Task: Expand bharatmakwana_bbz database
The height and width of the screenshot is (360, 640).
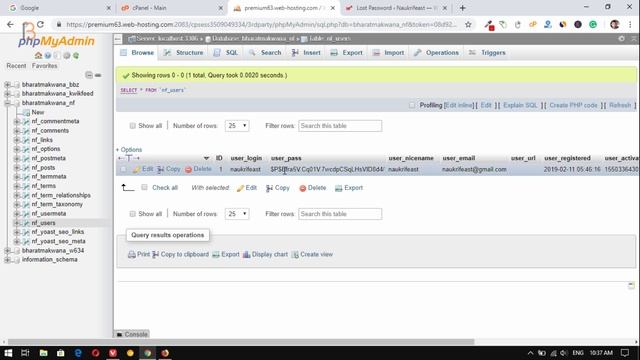Action: click(7, 84)
